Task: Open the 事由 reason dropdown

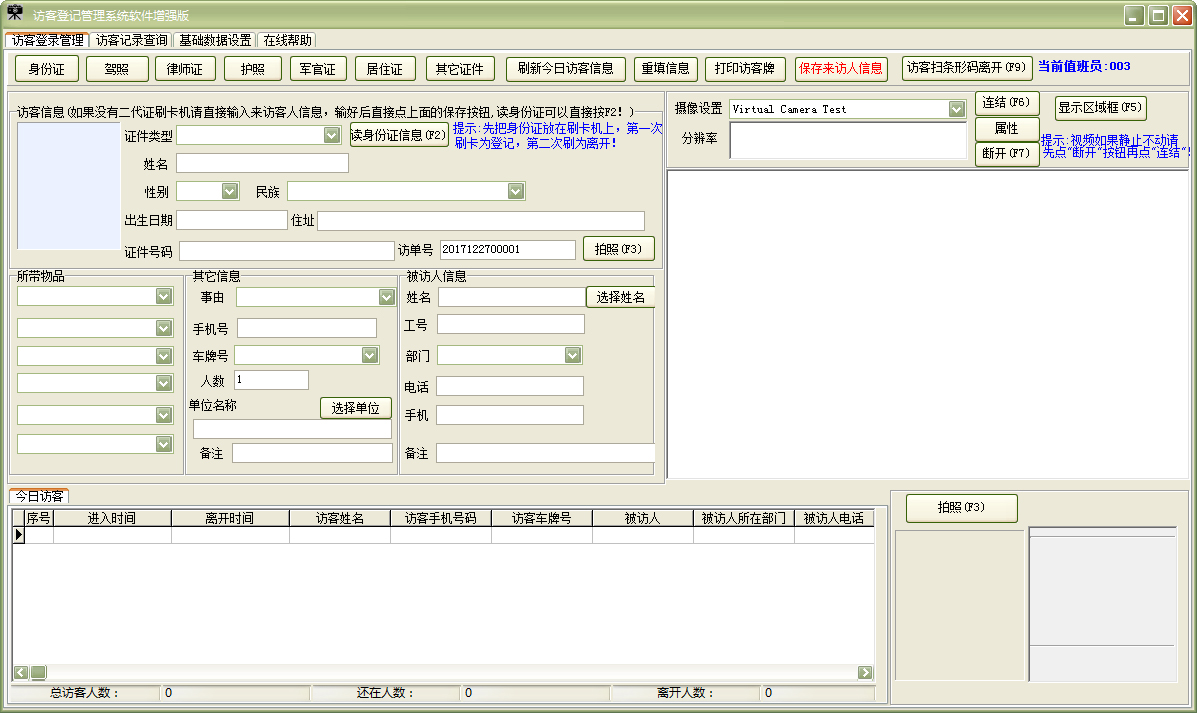Action: [x=387, y=297]
